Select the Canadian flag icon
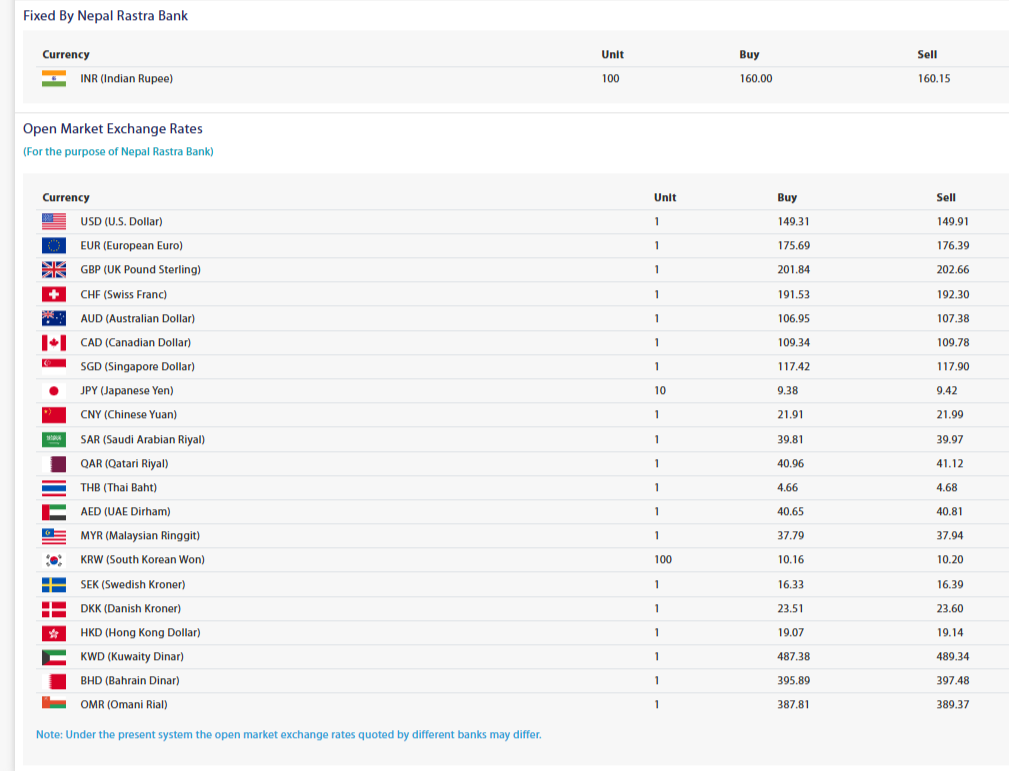 pyautogui.click(x=54, y=342)
